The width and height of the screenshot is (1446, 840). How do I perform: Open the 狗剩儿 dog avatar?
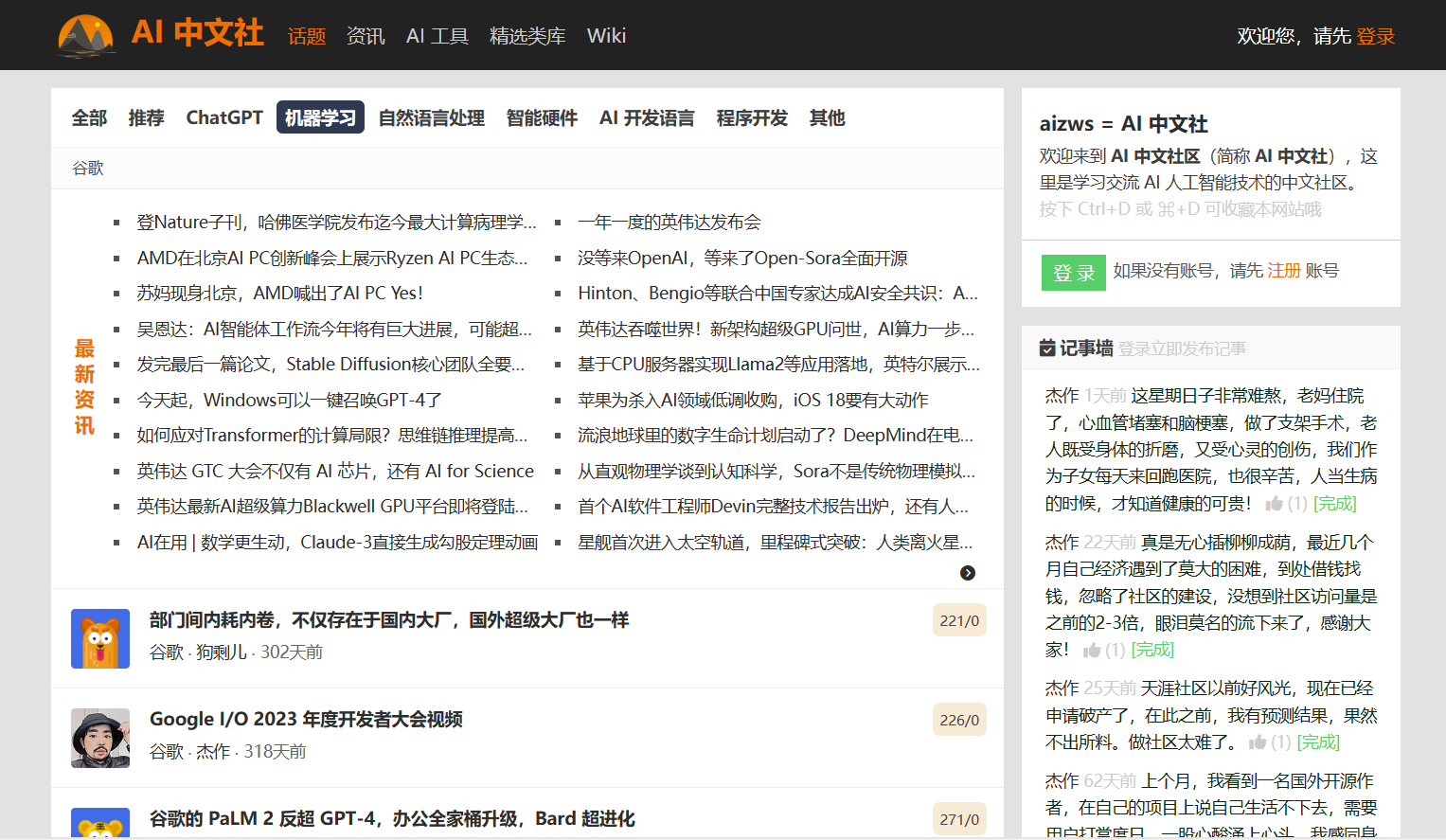100,638
